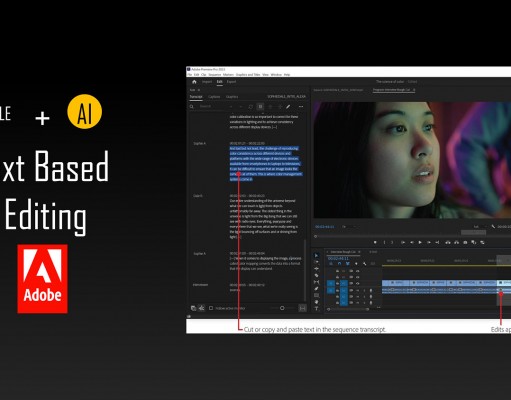Click the timeline Add Marker icon
The height and width of the screenshot is (400, 511).
click(356, 264)
